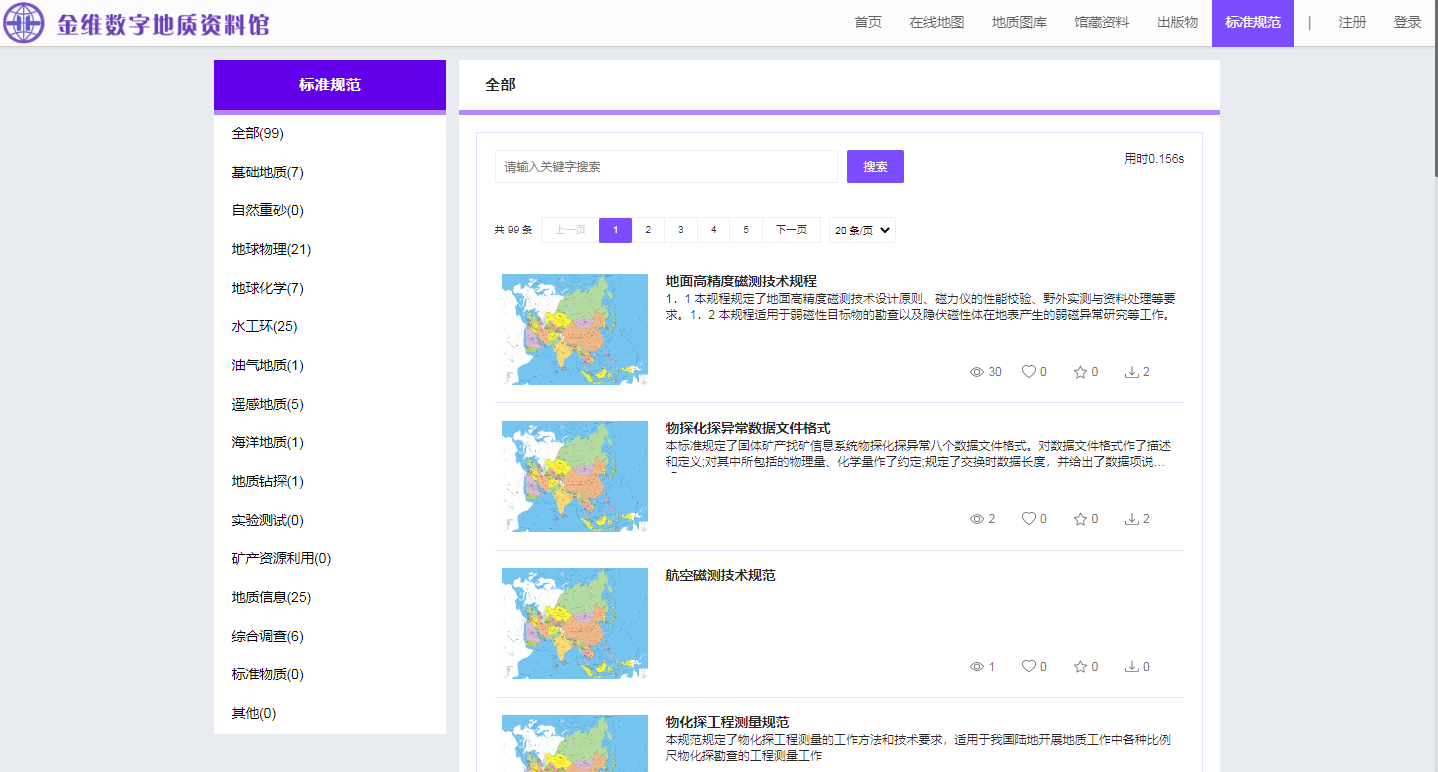
Task: Go to 在线地图 in the navigation bar
Action: [937, 22]
